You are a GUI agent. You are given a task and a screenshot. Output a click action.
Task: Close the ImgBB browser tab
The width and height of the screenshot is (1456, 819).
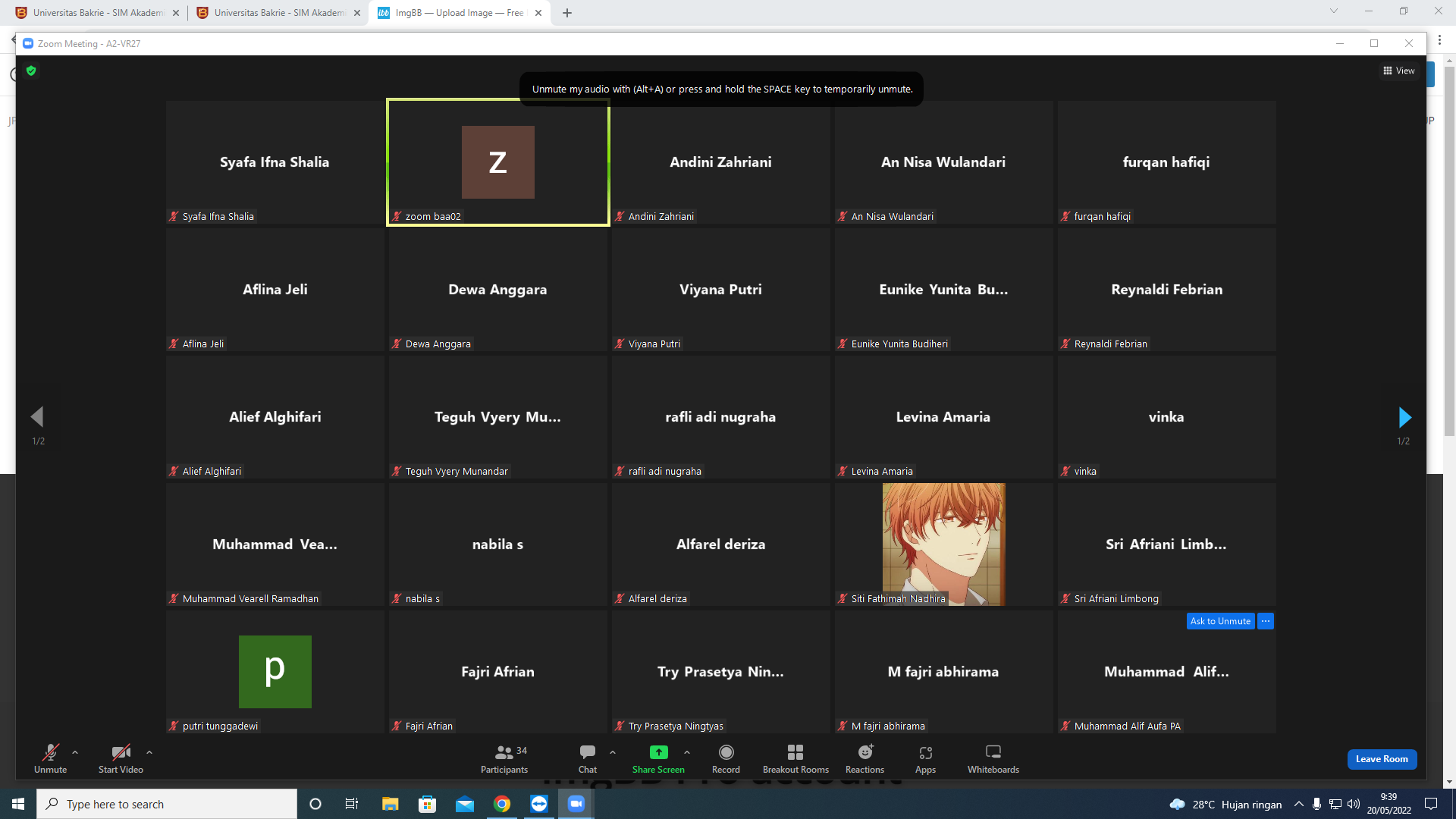coord(538,13)
